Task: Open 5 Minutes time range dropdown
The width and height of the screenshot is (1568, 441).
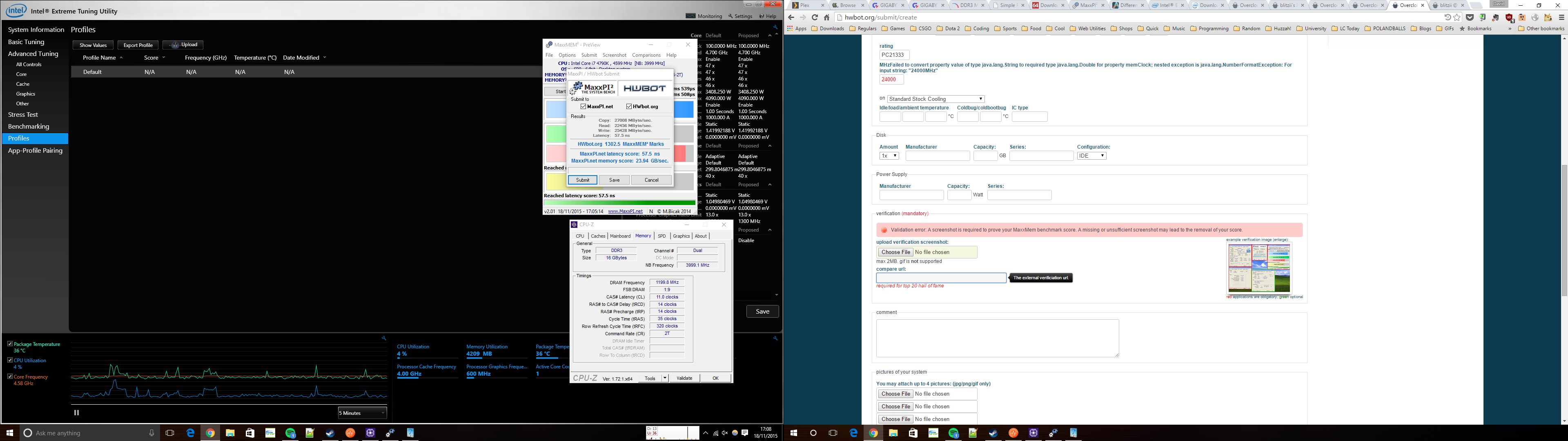Action: tap(362, 413)
